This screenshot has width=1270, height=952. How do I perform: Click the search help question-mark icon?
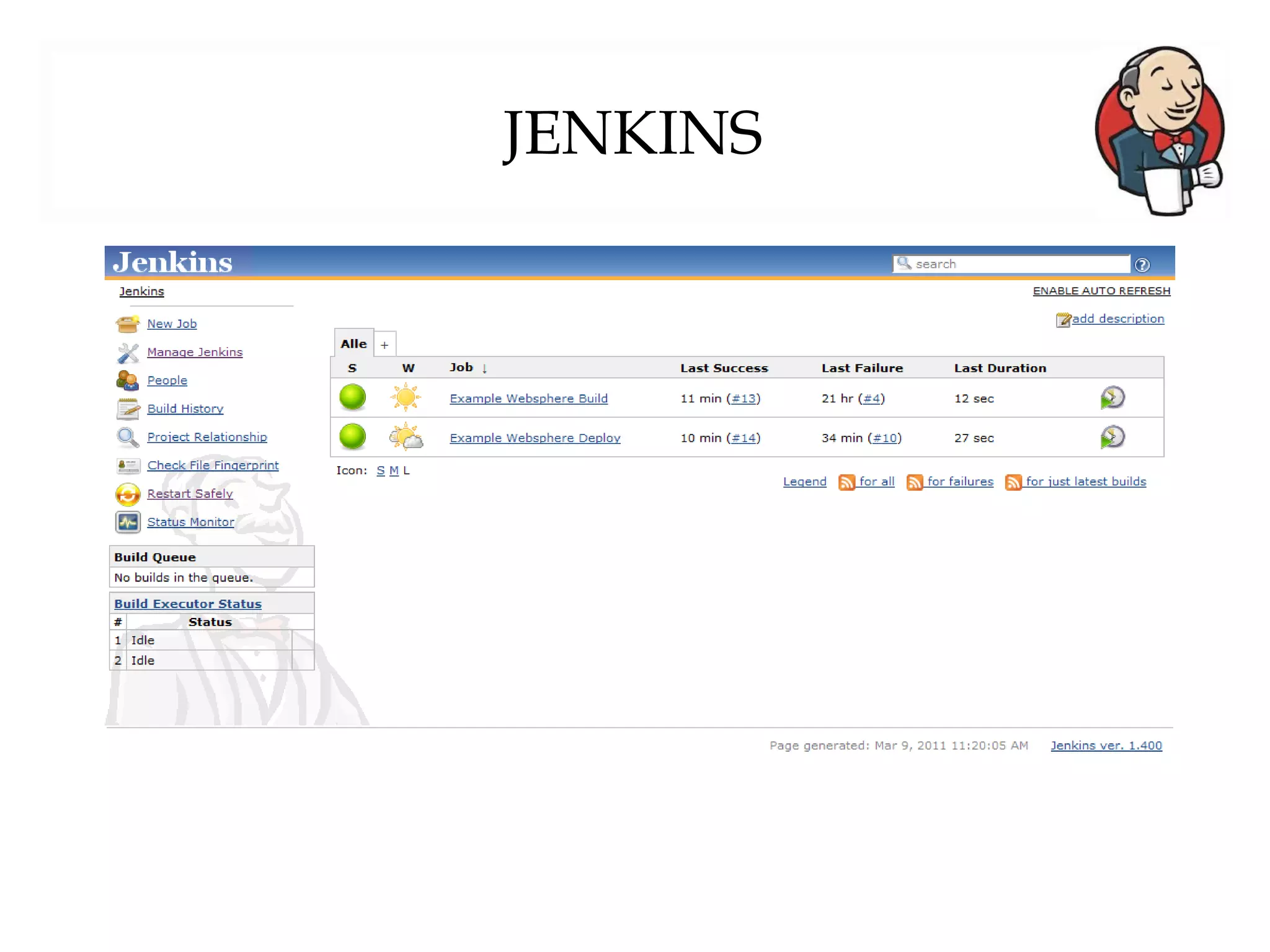point(1142,265)
